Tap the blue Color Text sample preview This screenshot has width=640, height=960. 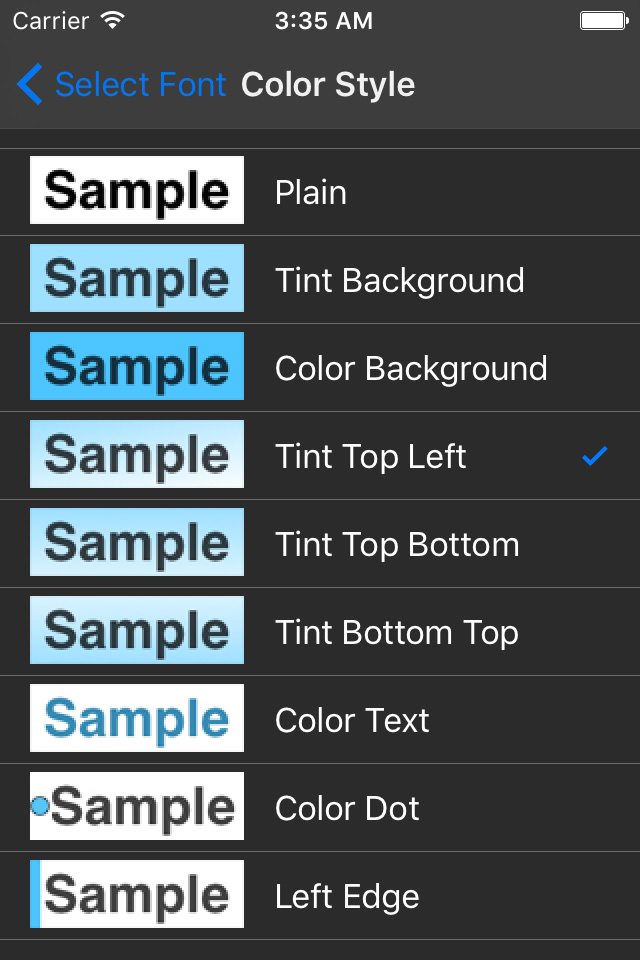137,718
